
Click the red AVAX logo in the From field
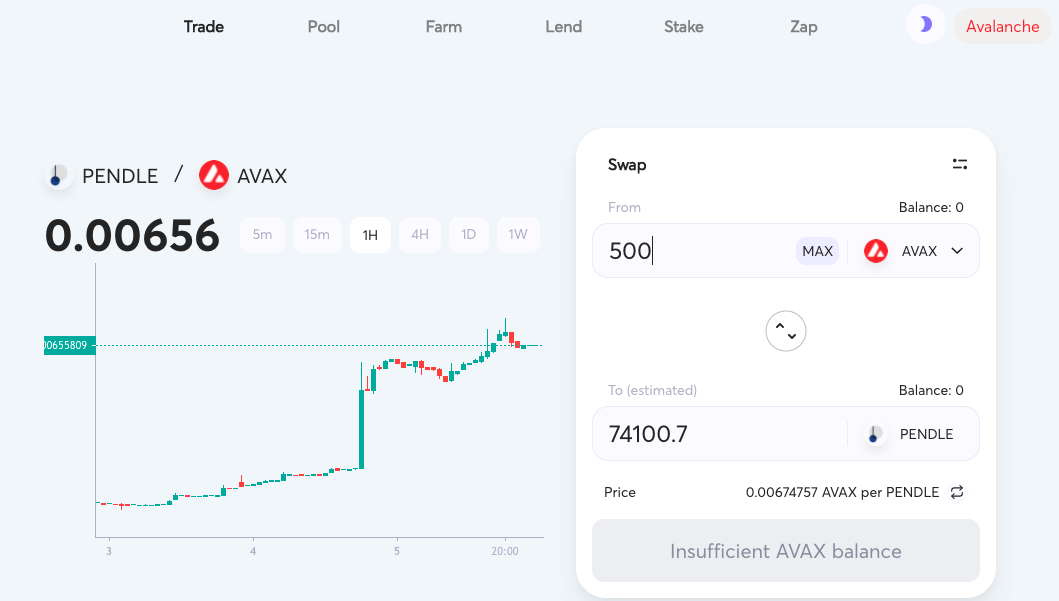click(x=876, y=251)
